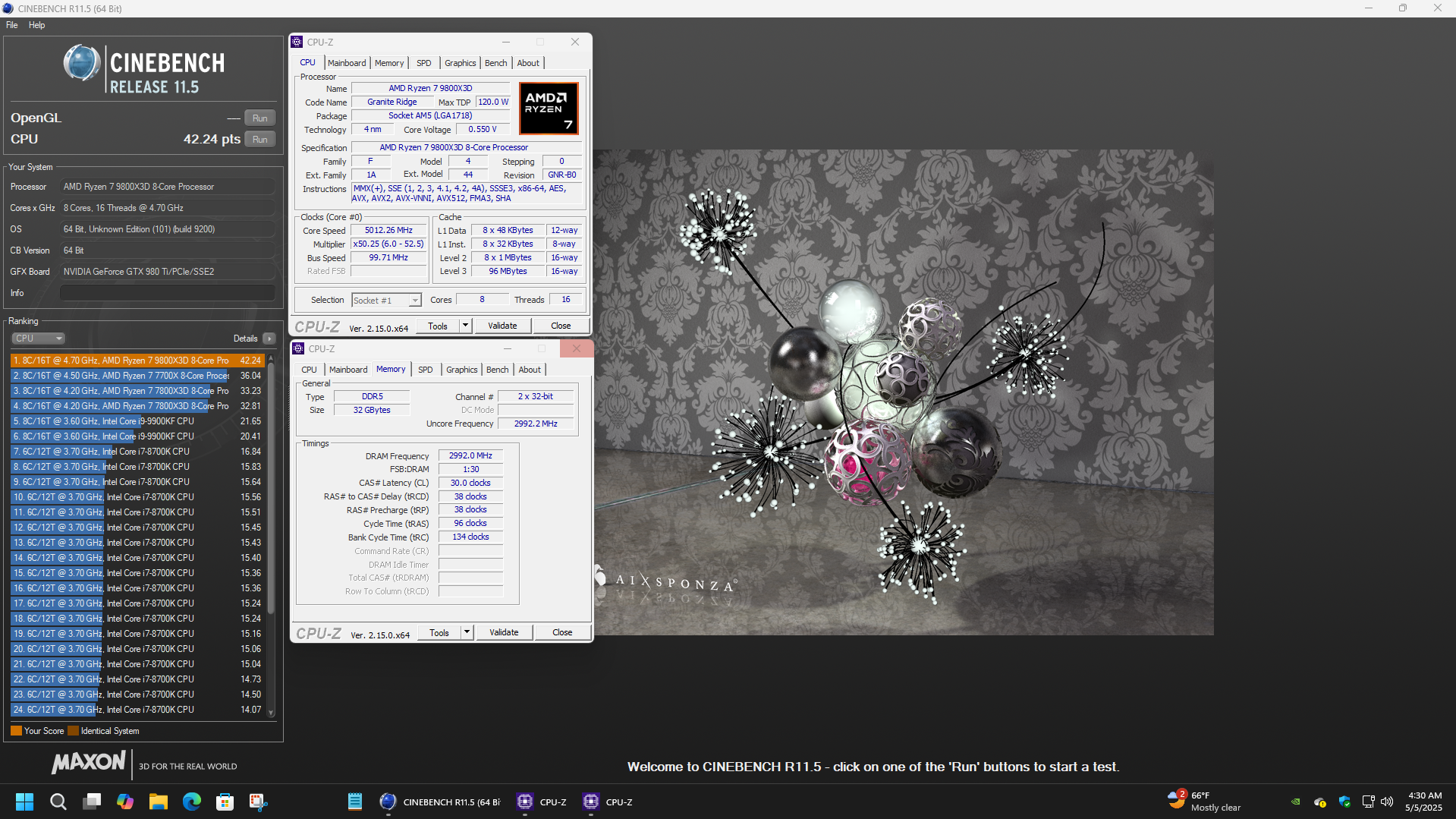Switch to CINEBENCH R11.5 taskbar item
The image size is (1456, 819).
[x=440, y=802]
